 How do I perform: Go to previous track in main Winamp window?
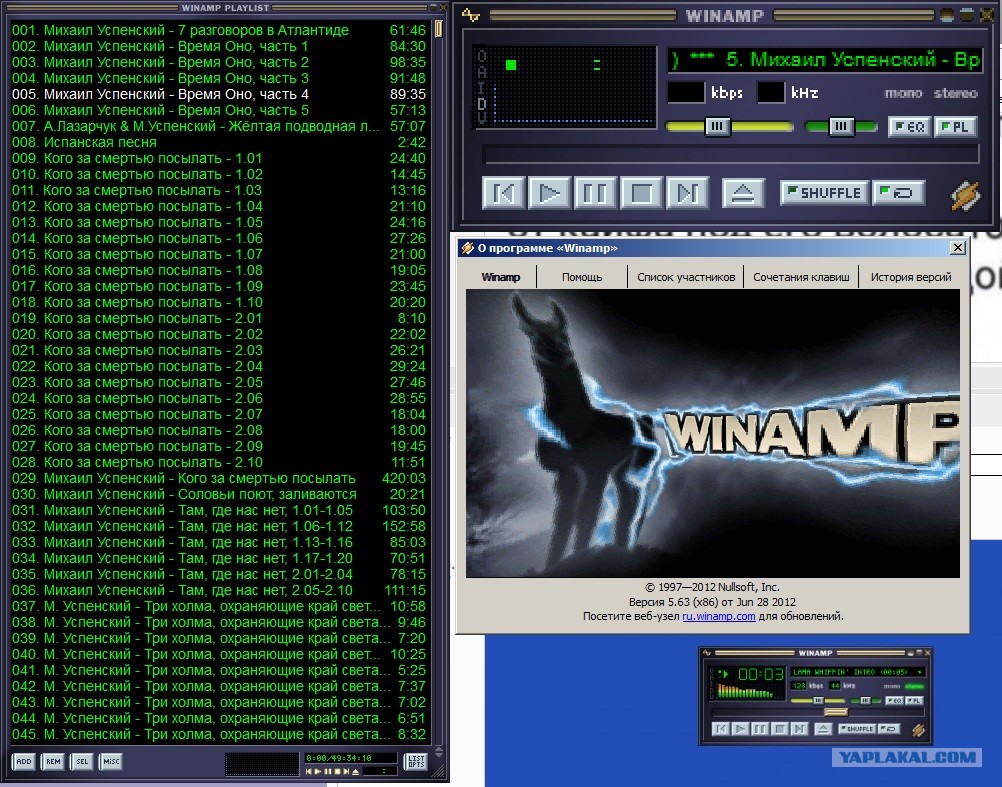click(504, 193)
